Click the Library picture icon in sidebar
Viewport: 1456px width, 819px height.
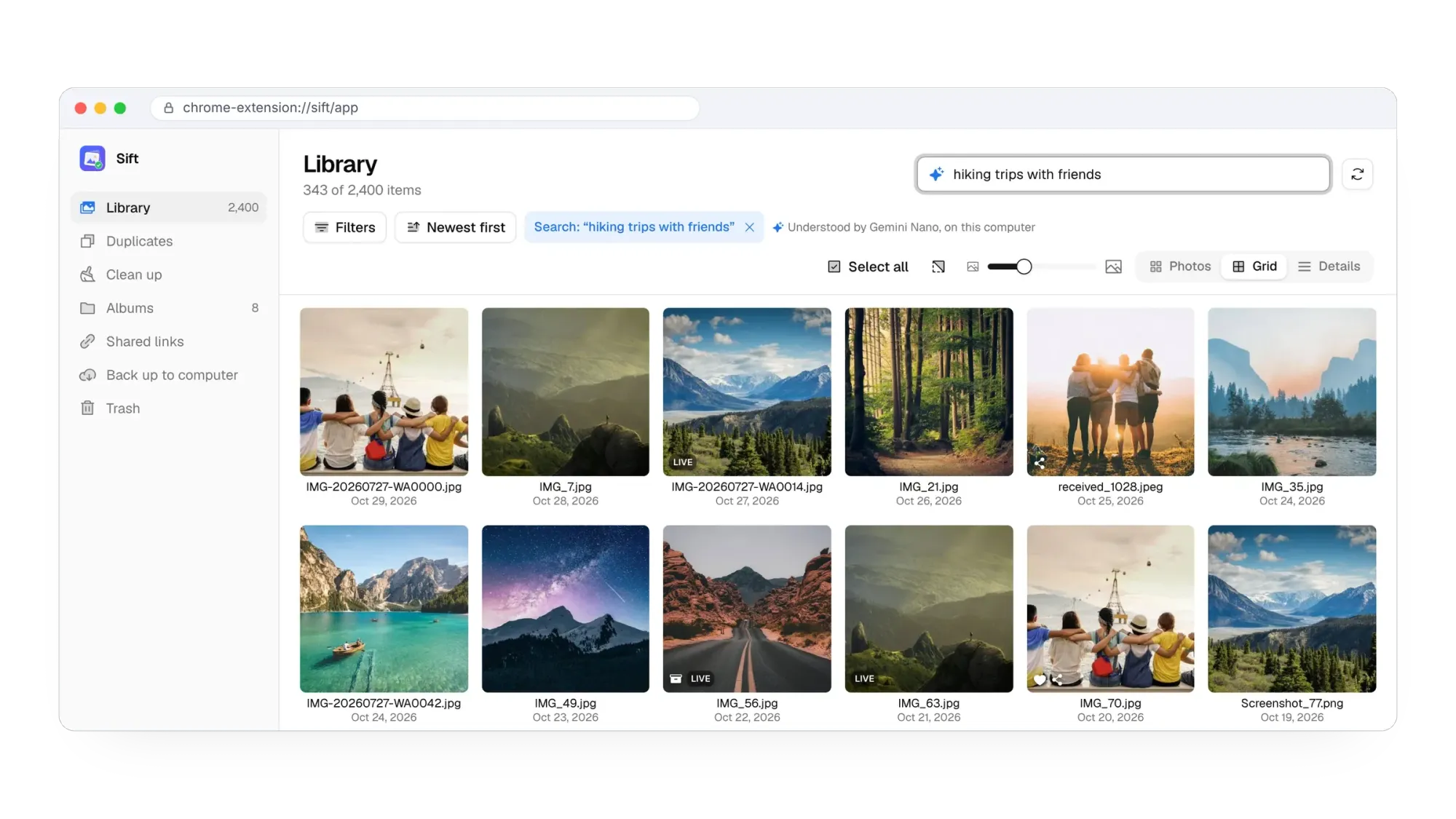[x=87, y=207]
